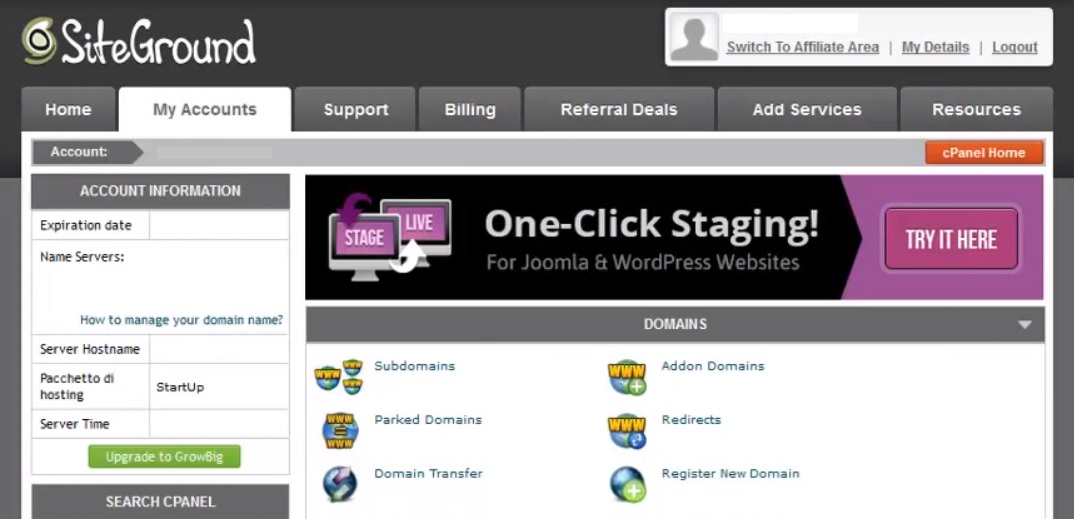
Task: Open the Subdomains icon
Action: tap(339, 376)
